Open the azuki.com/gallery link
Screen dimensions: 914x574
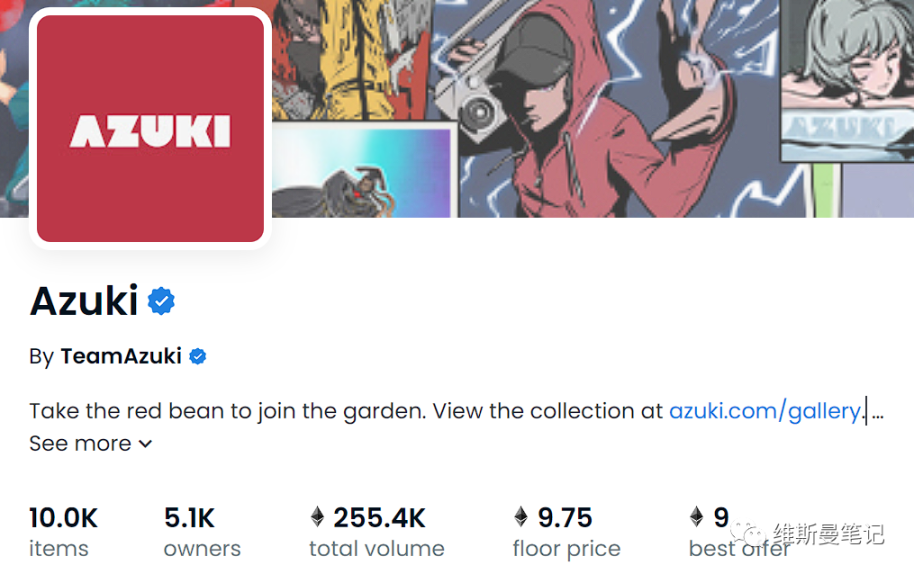click(x=765, y=410)
